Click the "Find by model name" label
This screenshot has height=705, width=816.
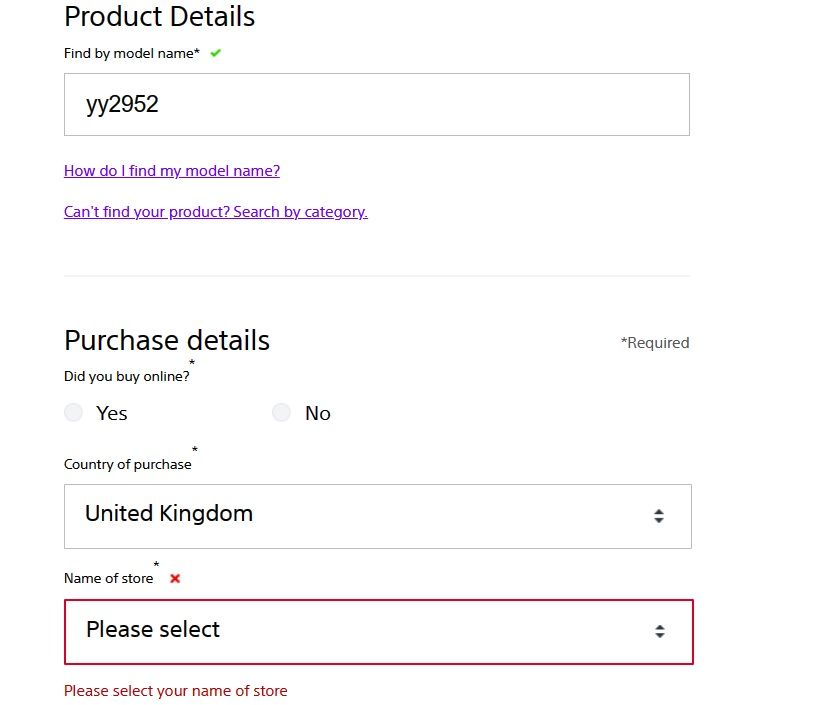point(131,53)
